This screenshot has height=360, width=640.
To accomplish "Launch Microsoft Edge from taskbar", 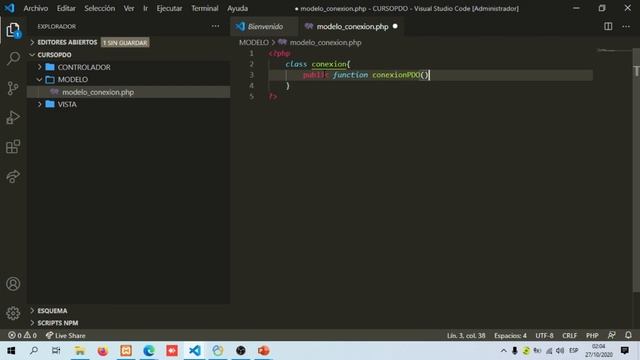I will coord(149,351).
